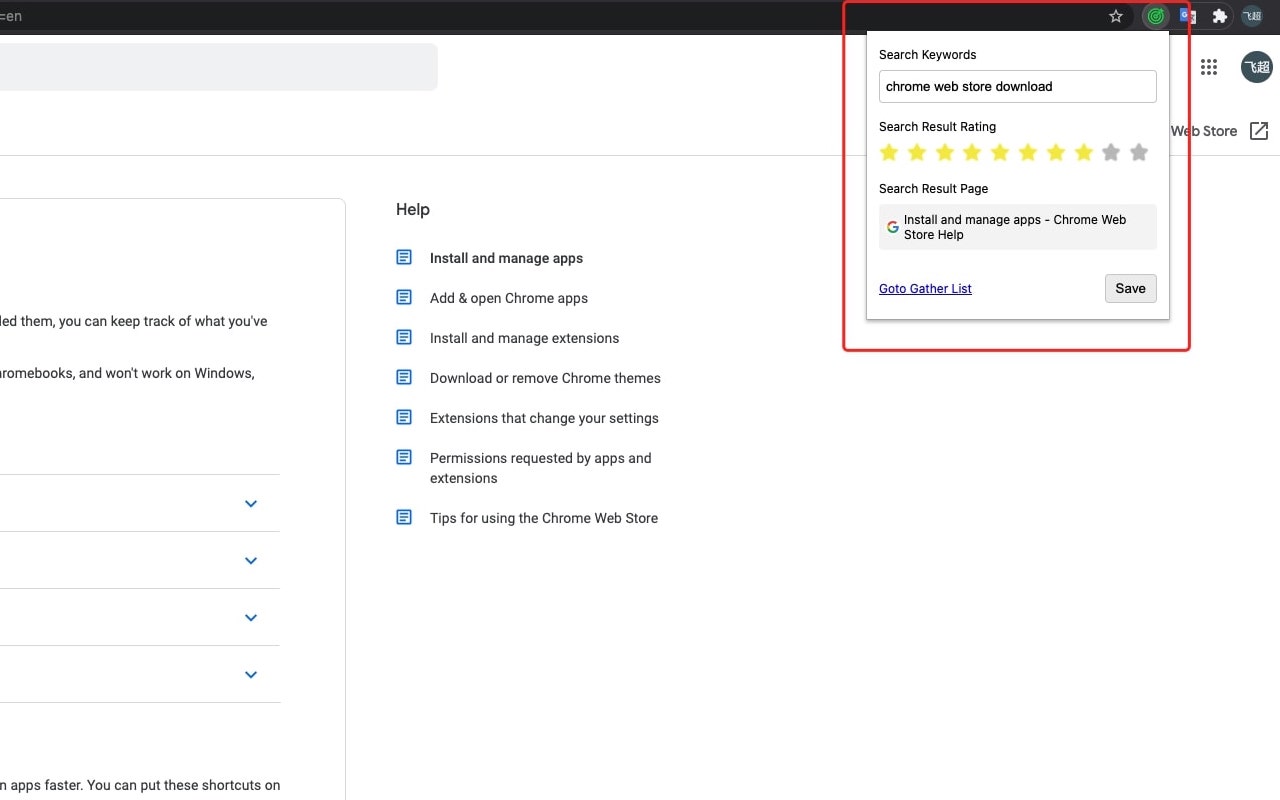Set search result rating to six stars
Viewport: 1280px width, 800px height.
coord(1028,153)
